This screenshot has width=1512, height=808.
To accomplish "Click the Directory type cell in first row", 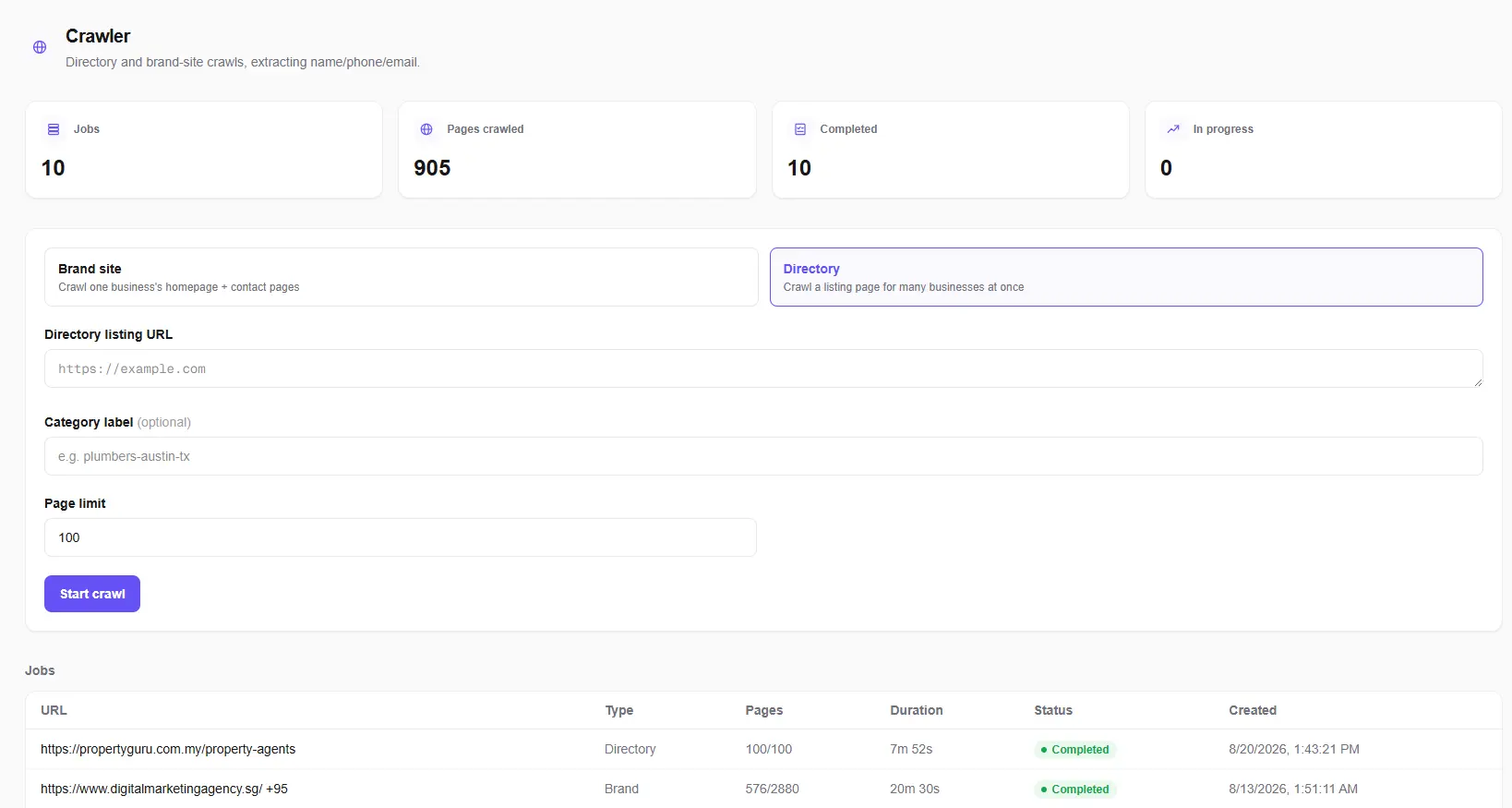I will [630, 749].
